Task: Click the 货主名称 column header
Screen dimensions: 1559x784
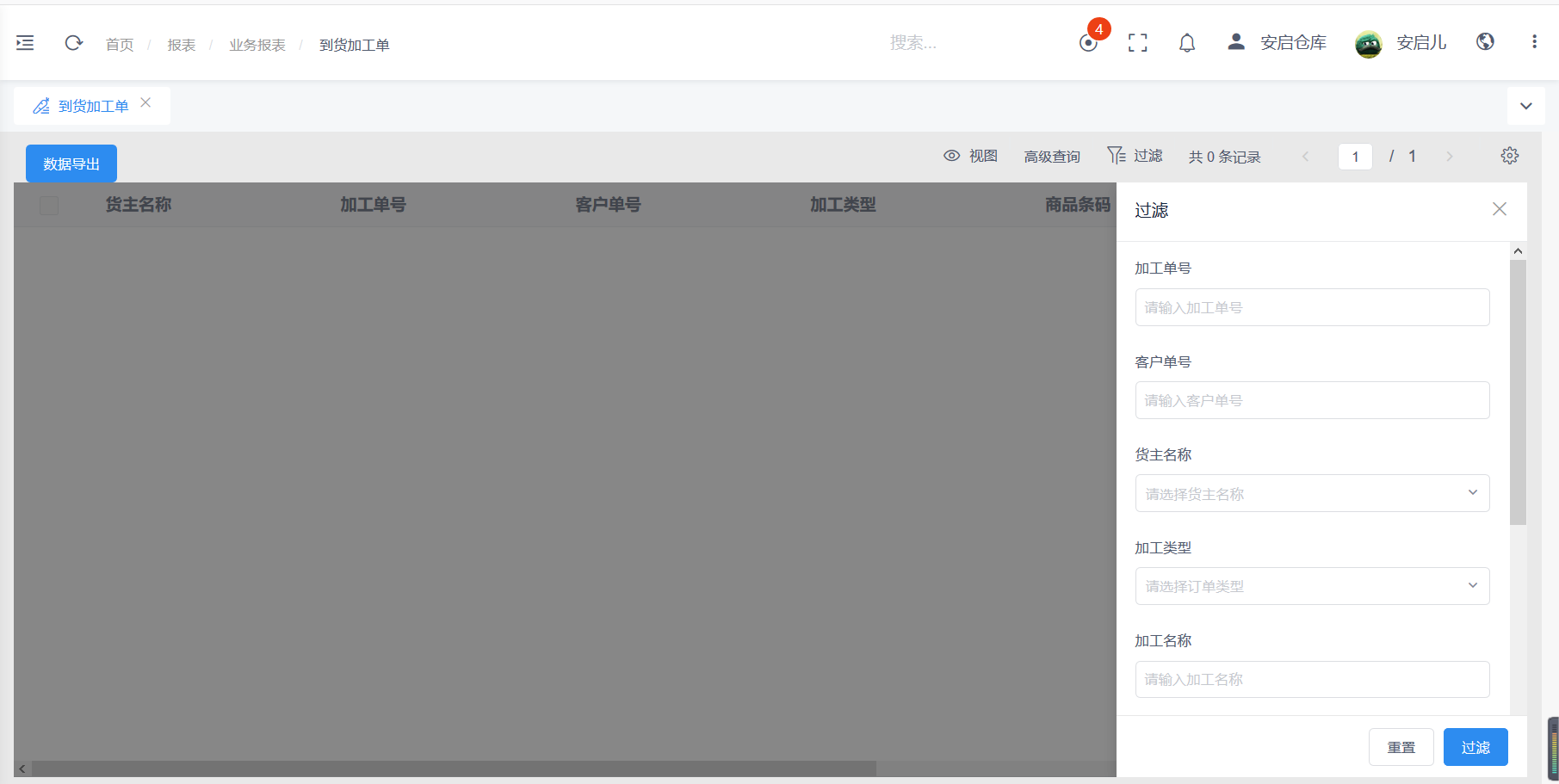Action: click(139, 205)
